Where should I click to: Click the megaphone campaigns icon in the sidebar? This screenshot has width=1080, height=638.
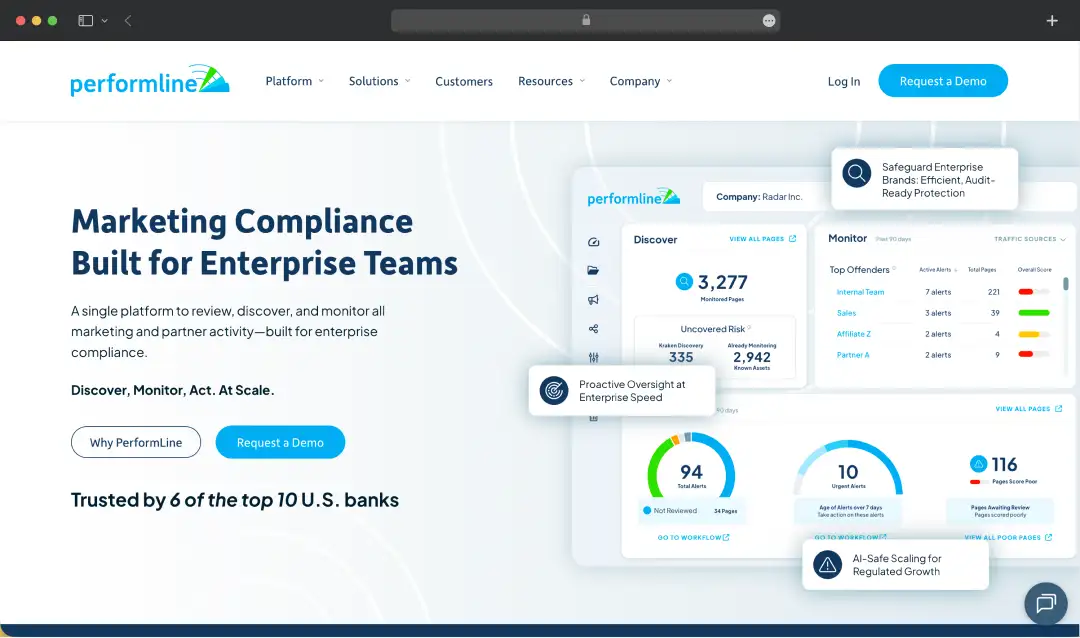click(x=593, y=299)
